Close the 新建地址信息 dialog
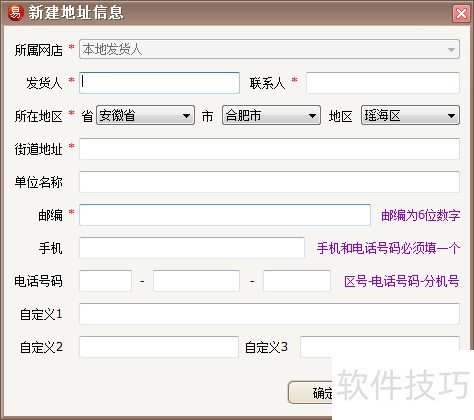The image size is (474, 420). click(x=461, y=14)
